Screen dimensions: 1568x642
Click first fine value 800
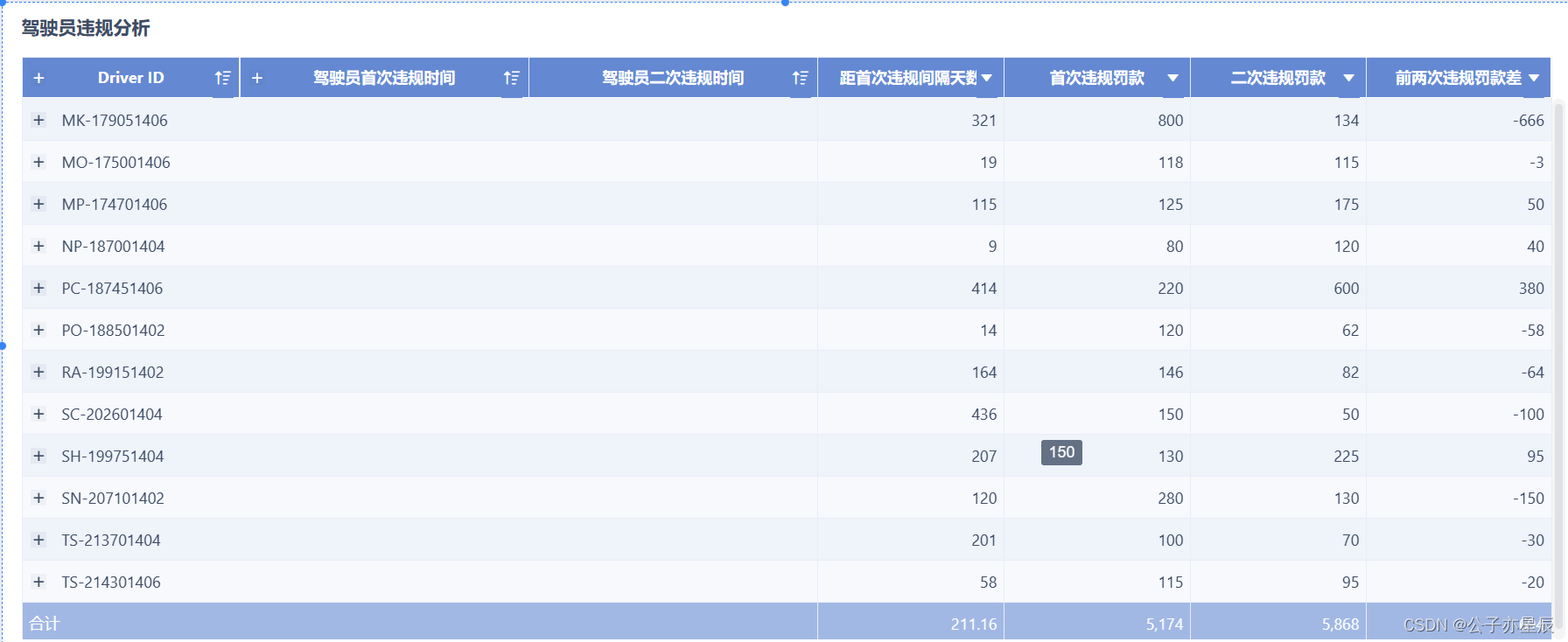[x=1170, y=120]
